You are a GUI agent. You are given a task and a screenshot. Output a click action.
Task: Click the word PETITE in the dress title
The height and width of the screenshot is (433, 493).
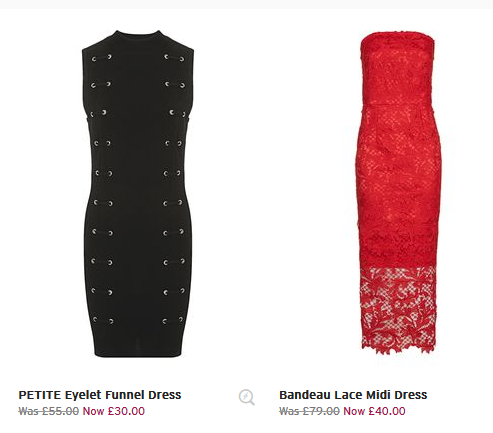(40, 395)
